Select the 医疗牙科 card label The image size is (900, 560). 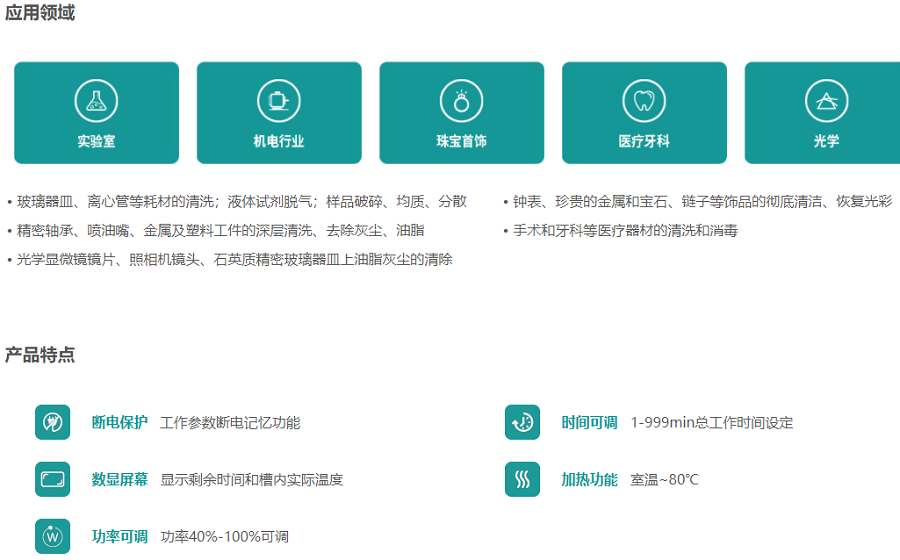644,142
